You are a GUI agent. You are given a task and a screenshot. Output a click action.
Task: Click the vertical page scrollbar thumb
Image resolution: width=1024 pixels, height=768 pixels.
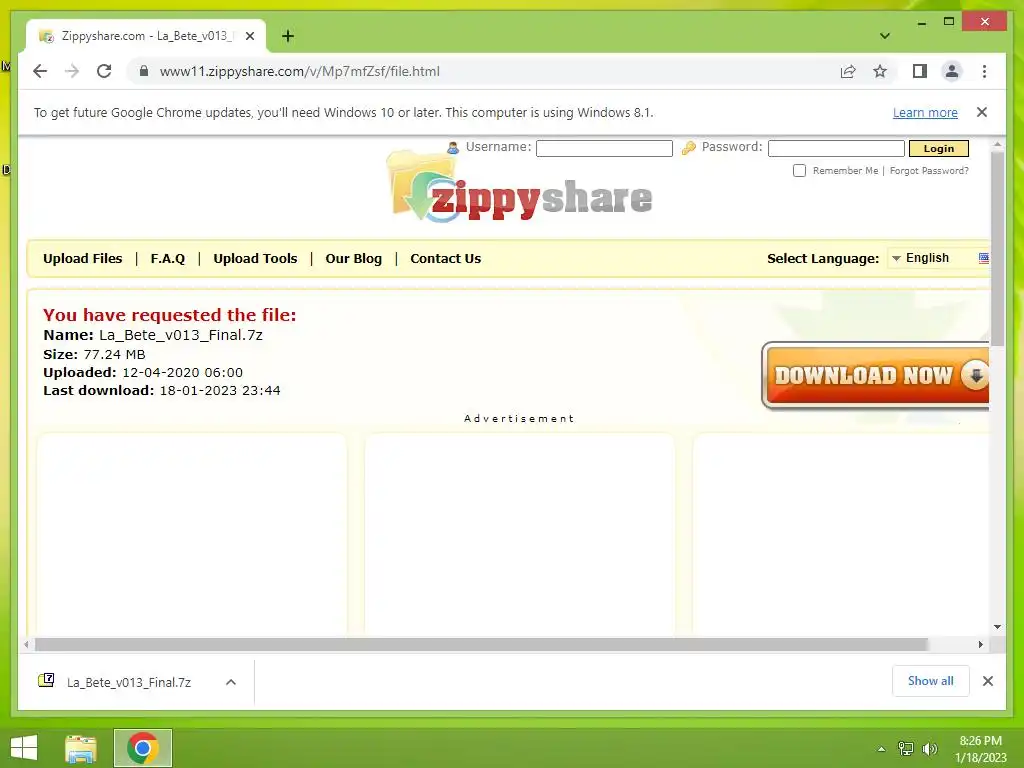pos(997,248)
